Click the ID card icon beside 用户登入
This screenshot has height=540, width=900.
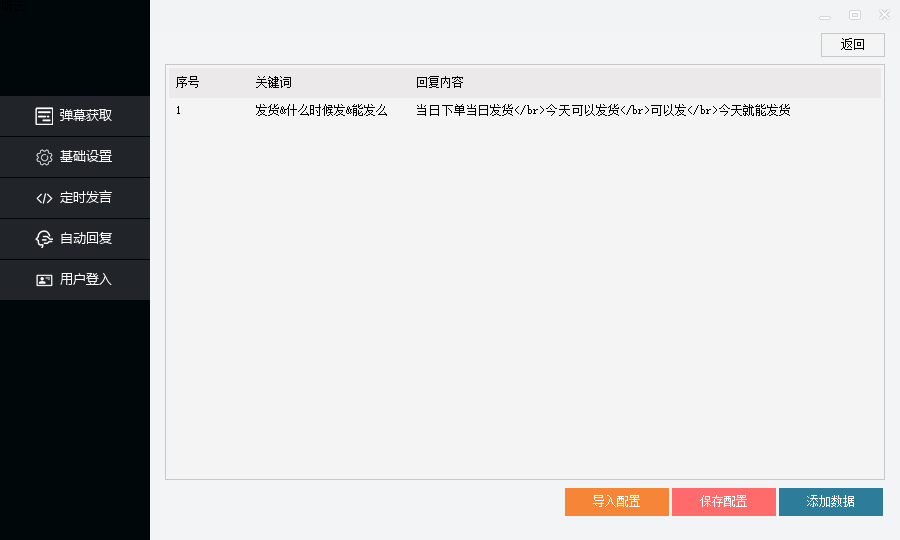[x=44, y=280]
